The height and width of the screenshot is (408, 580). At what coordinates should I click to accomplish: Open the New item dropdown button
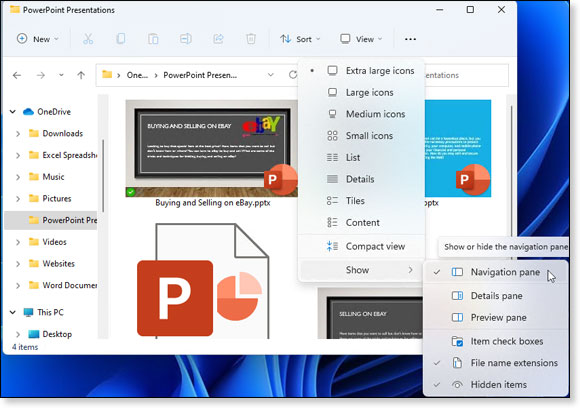click(38, 39)
